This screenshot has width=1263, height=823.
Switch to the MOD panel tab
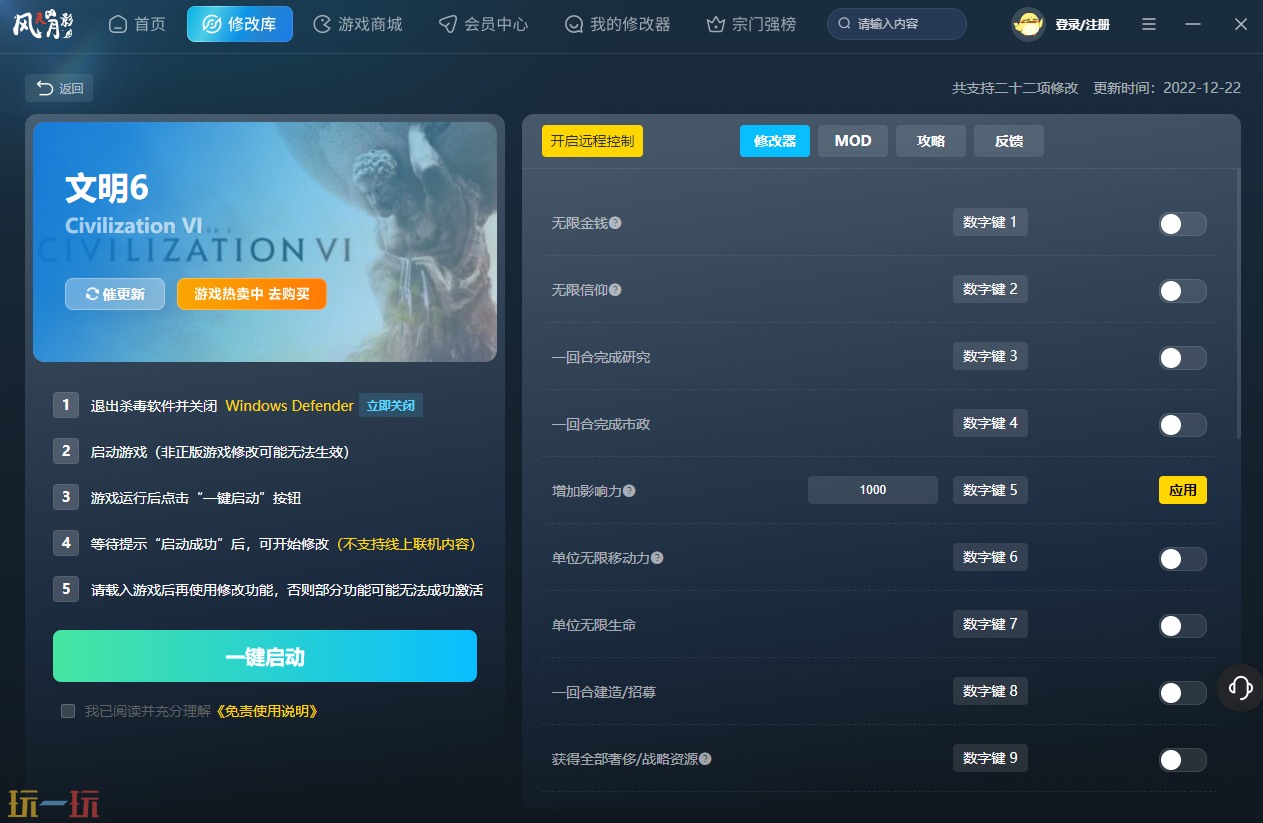coord(853,141)
